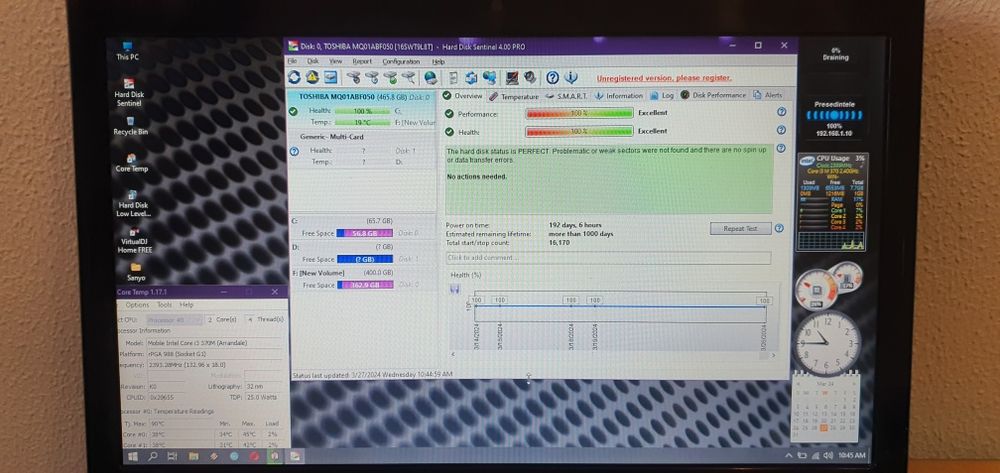Screen dimensions: 1000x473
Task: Click the right arrow of the chart scrollbar
Action: [x=774, y=355]
